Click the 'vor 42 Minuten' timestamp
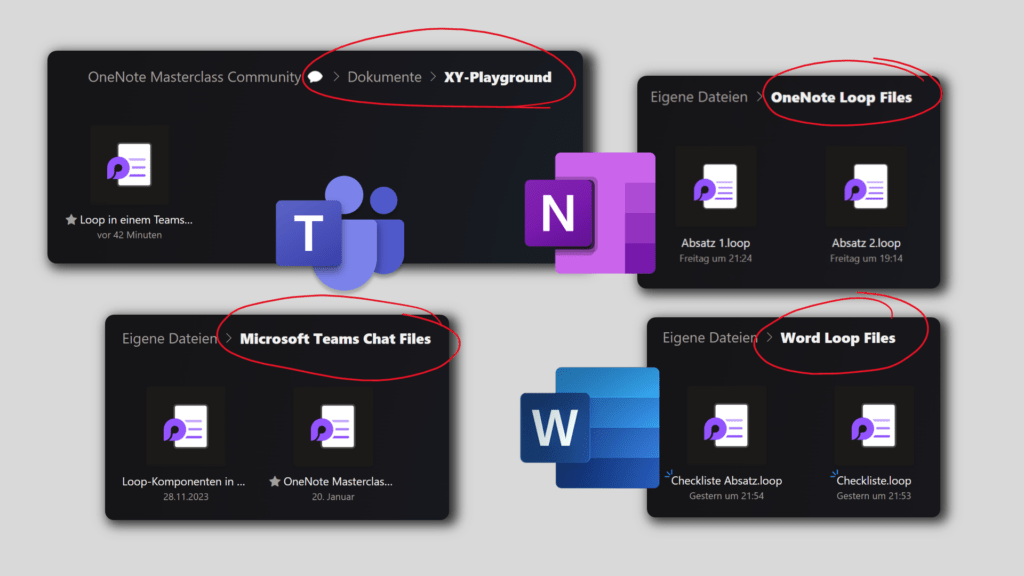Screen dimensions: 1024x576 point(129,235)
